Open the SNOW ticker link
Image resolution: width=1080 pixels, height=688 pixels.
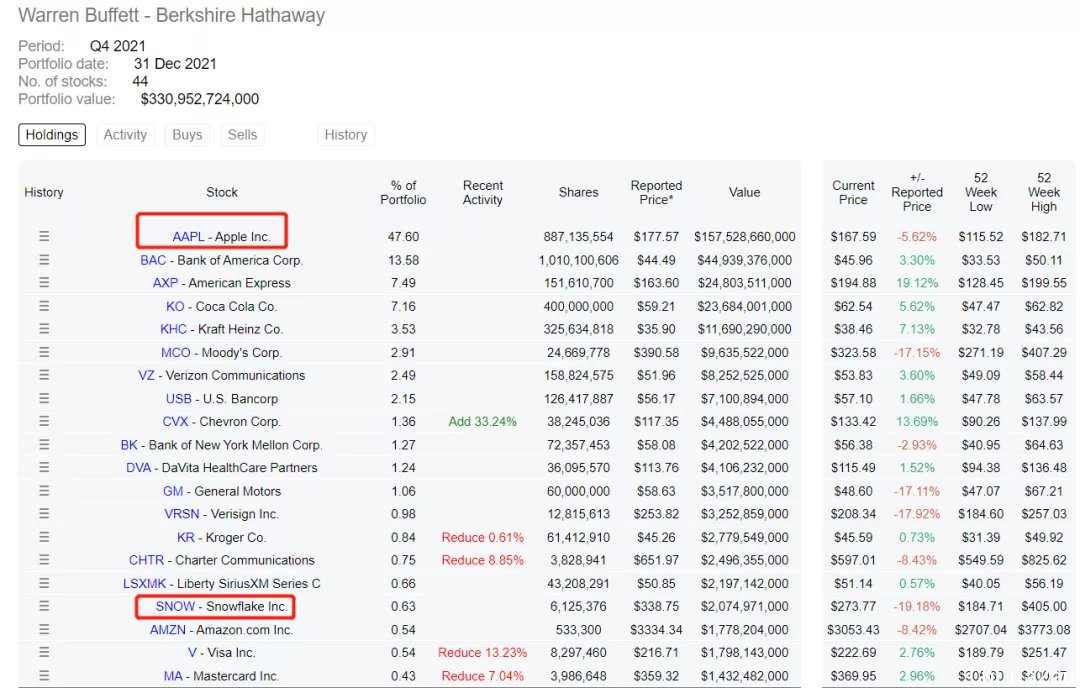175,606
